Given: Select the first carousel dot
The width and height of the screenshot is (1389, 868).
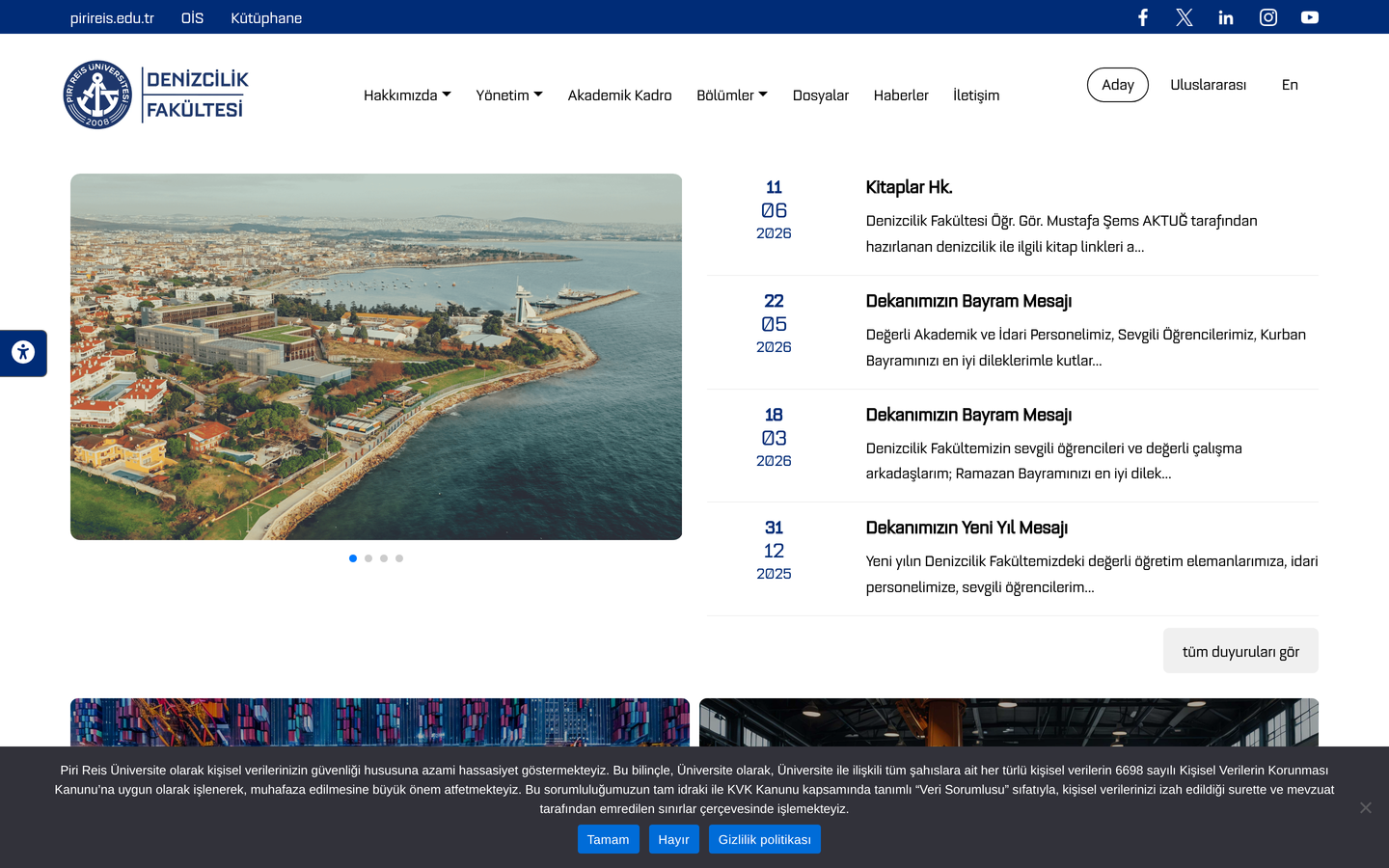Looking at the screenshot, I should click(x=353, y=558).
